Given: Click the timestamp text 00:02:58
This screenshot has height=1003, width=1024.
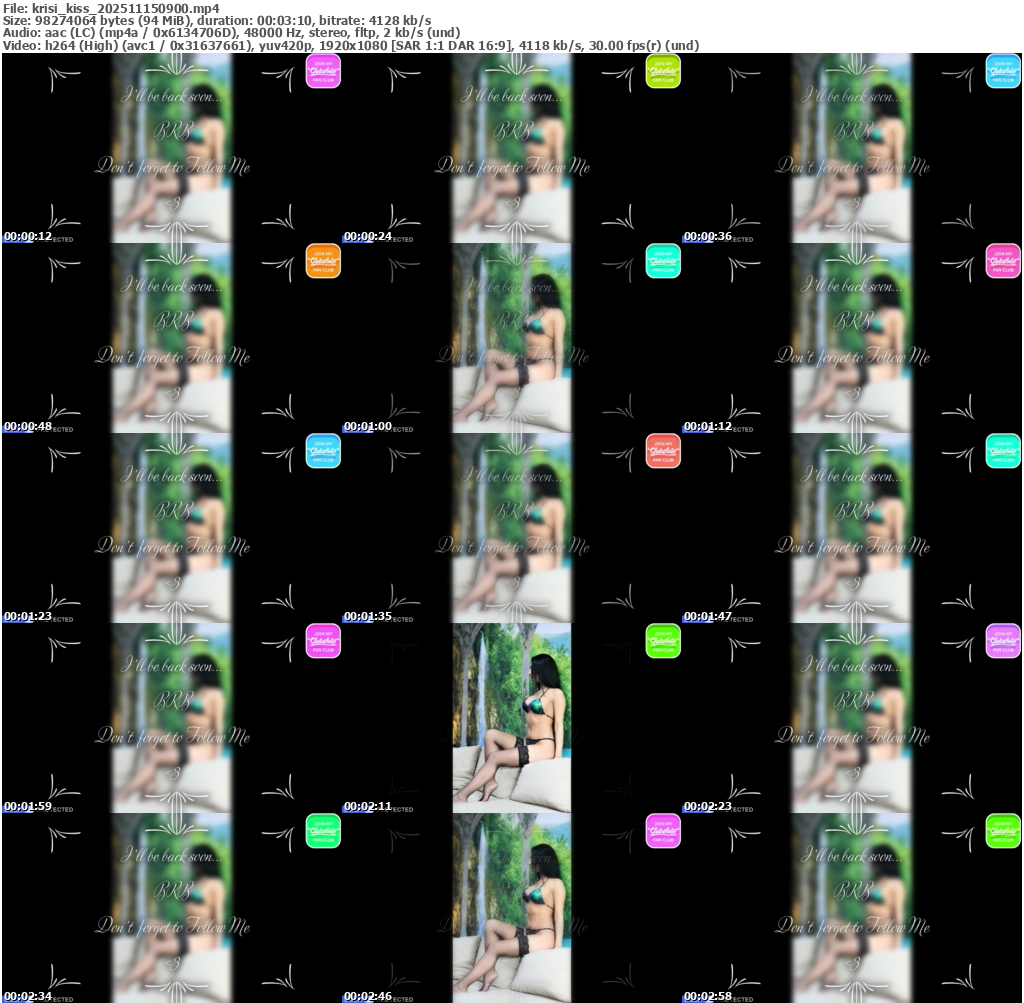Looking at the screenshot, I should pyautogui.click(x=708, y=996).
